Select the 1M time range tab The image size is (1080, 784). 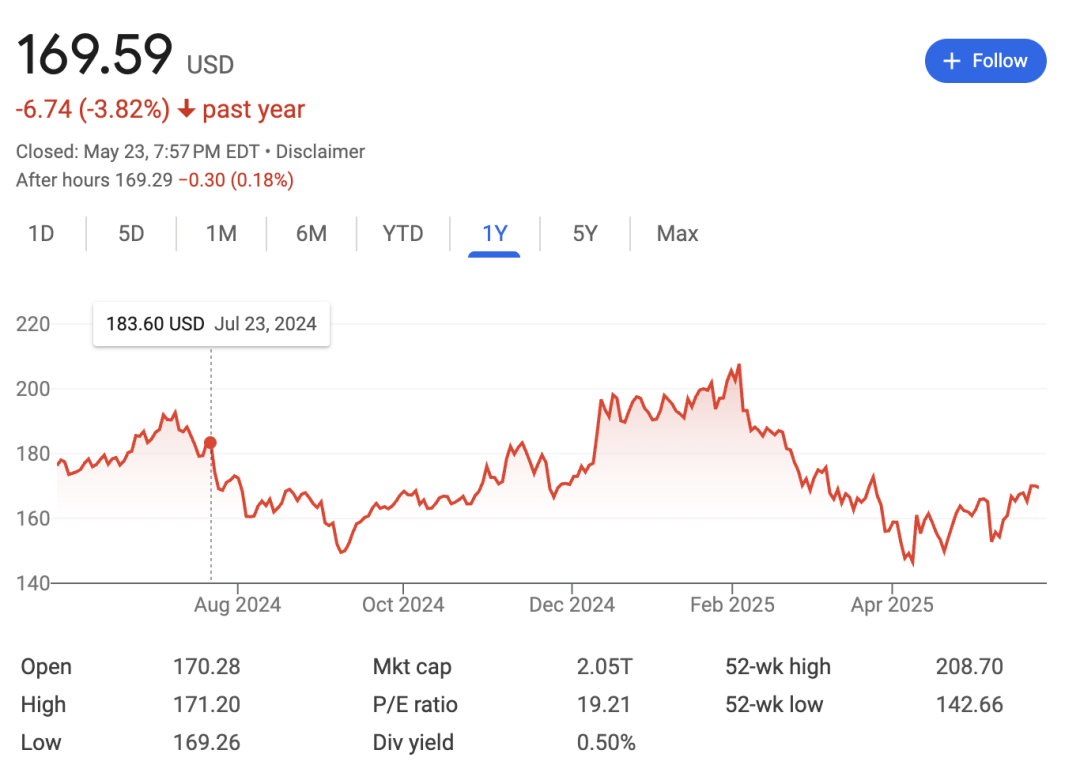(x=221, y=234)
